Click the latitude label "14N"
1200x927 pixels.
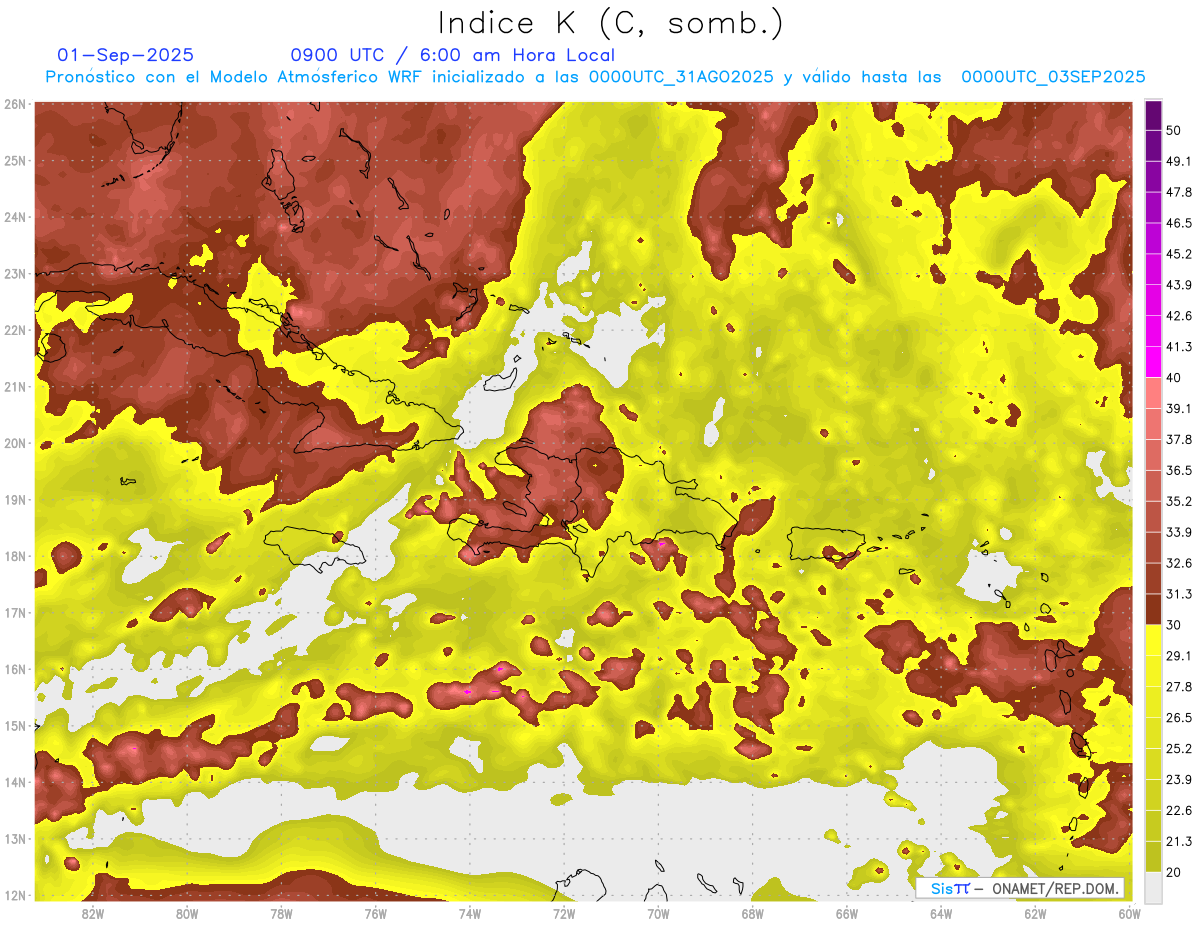point(14,782)
